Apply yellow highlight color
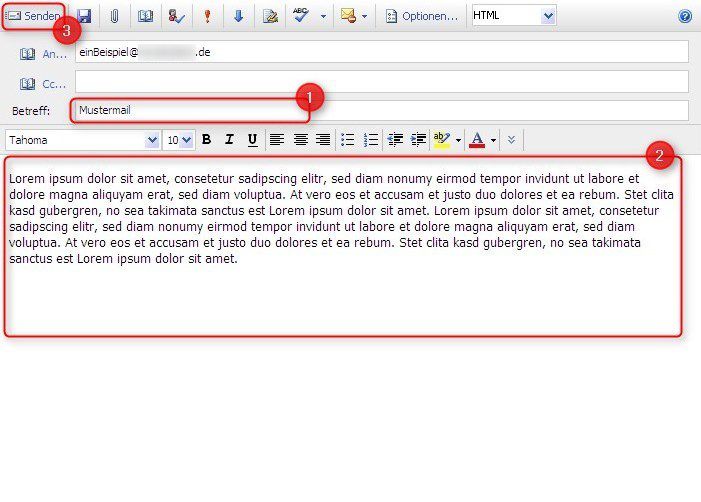701x502 pixels. coord(442,139)
